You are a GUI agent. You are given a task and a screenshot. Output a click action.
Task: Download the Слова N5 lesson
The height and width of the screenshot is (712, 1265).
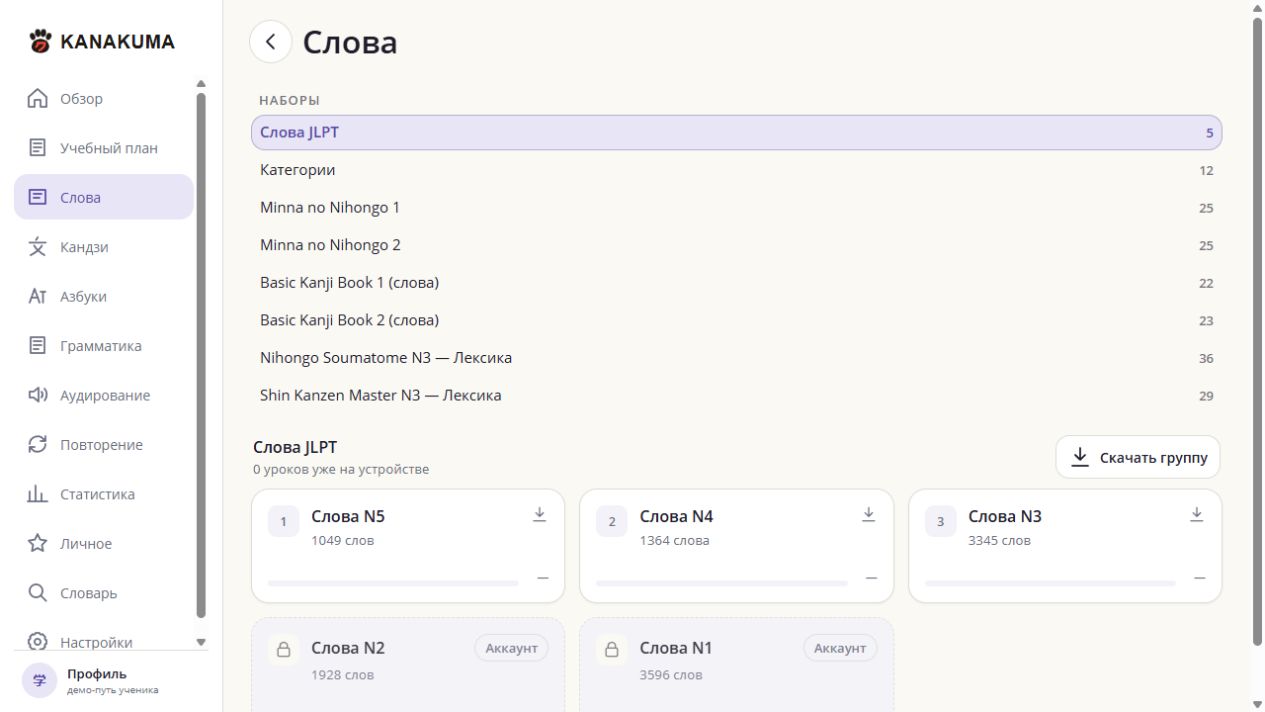[x=540, y=514]
